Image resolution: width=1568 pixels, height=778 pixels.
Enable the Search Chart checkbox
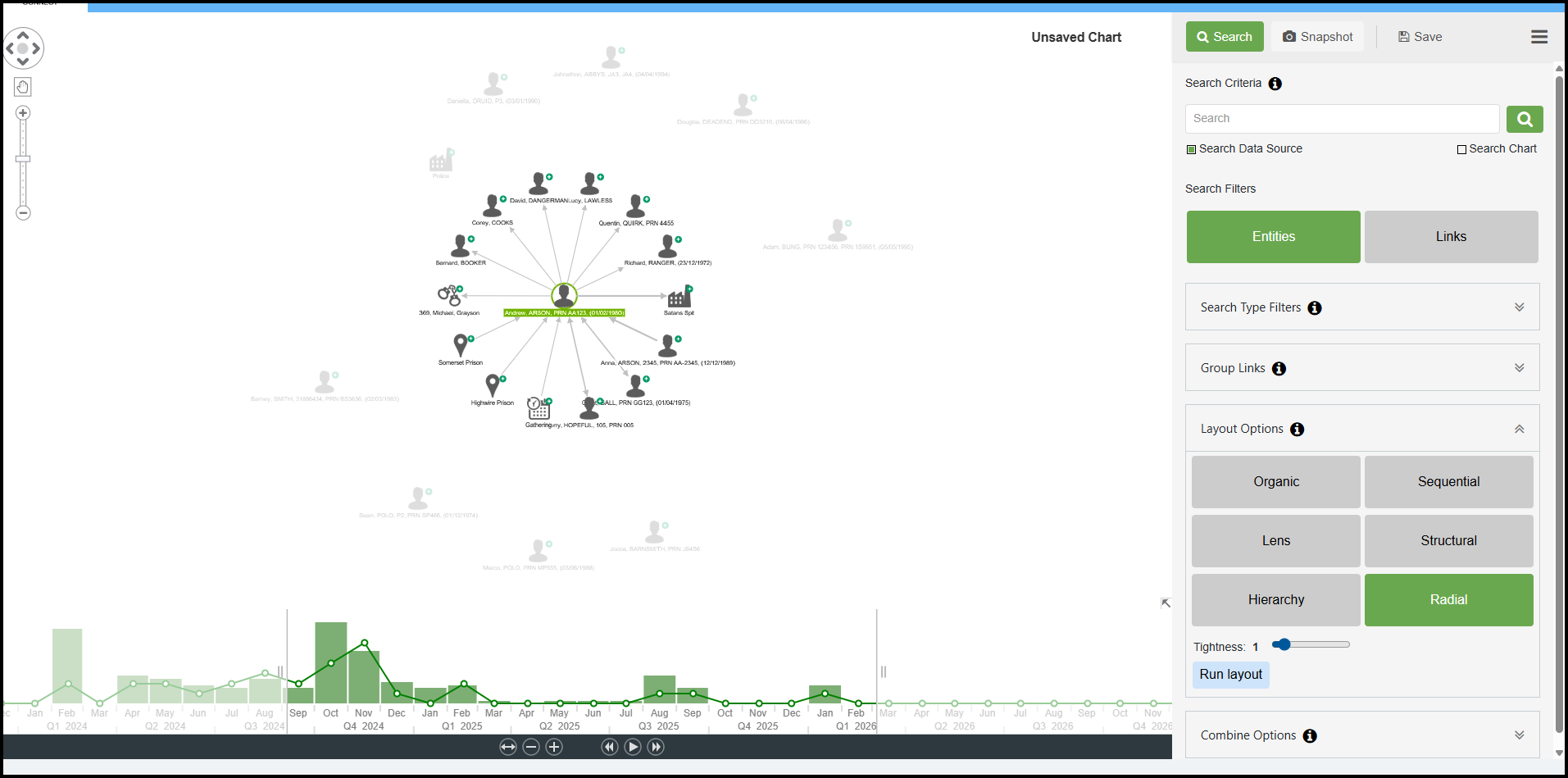(1461, 149)
